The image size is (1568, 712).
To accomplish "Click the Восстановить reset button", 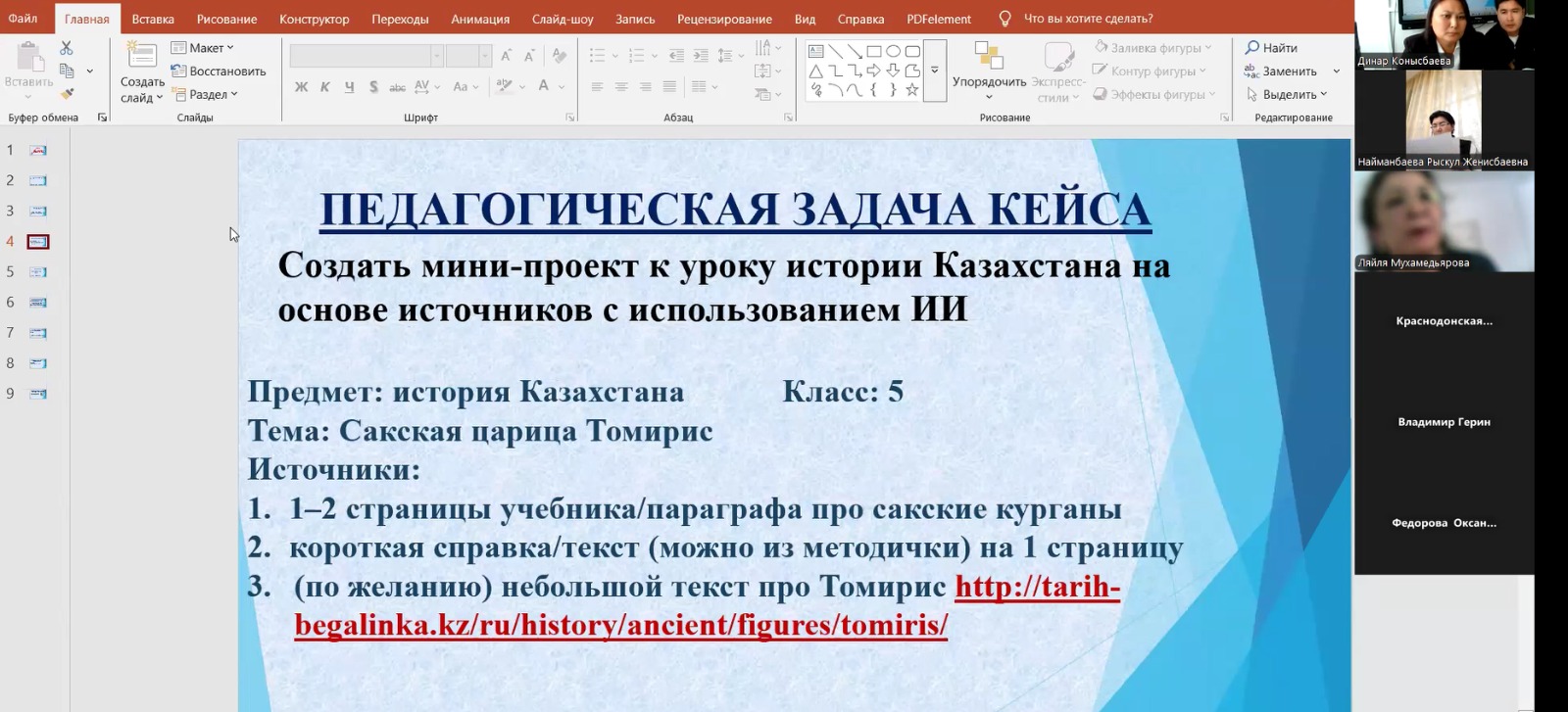I will (x=219, y=71).
